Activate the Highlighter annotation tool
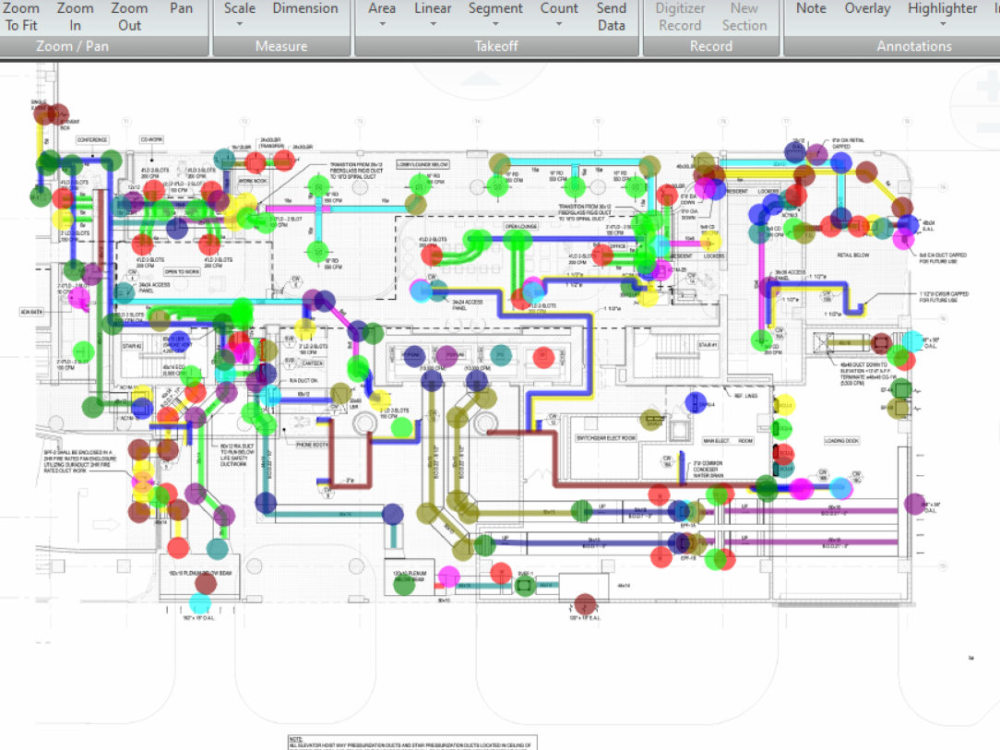Image resolution: width=1000 pixels, height=750 pixels. click(x=941, y=8)
